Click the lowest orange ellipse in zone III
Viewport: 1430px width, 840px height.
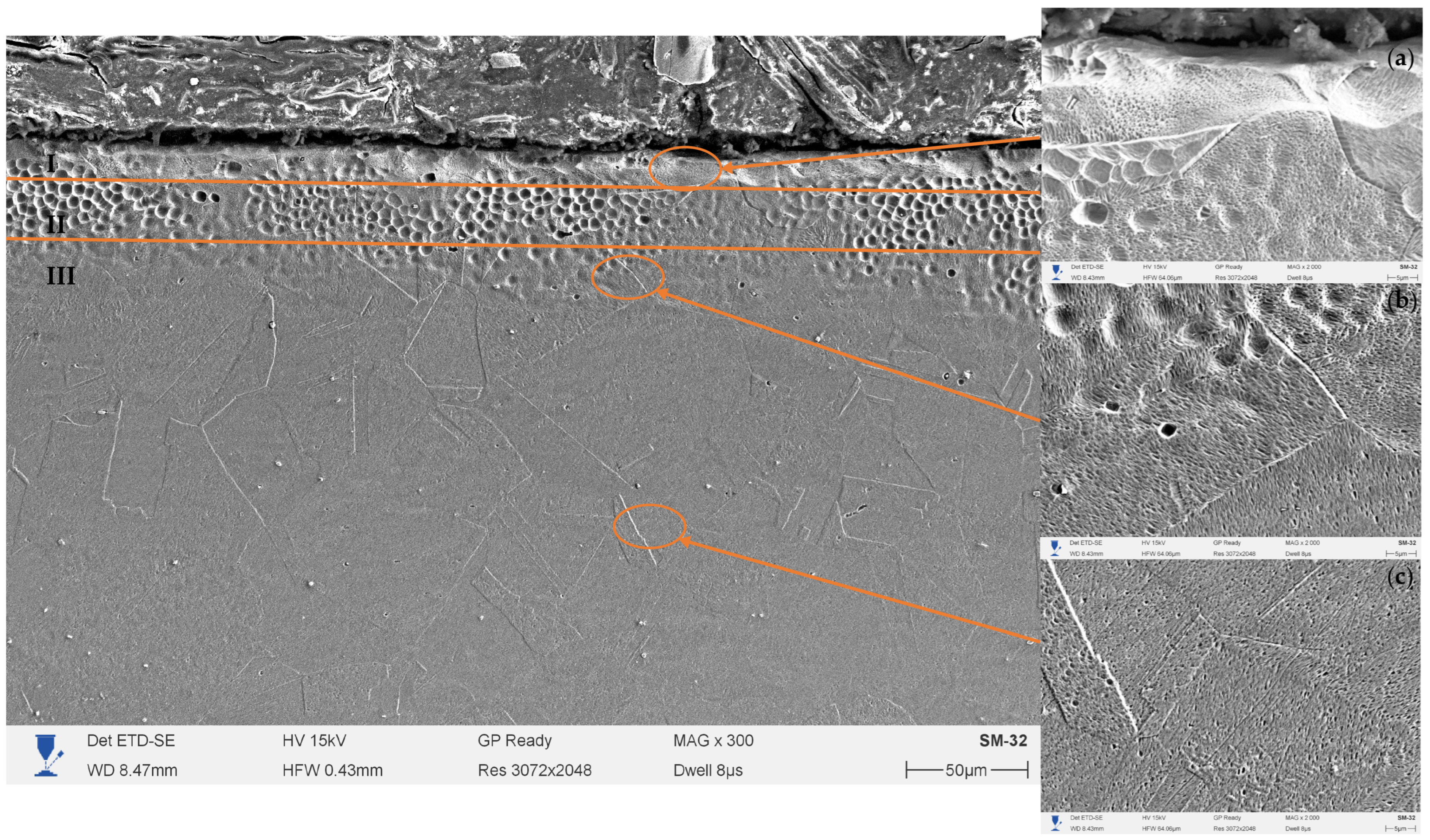649,526
